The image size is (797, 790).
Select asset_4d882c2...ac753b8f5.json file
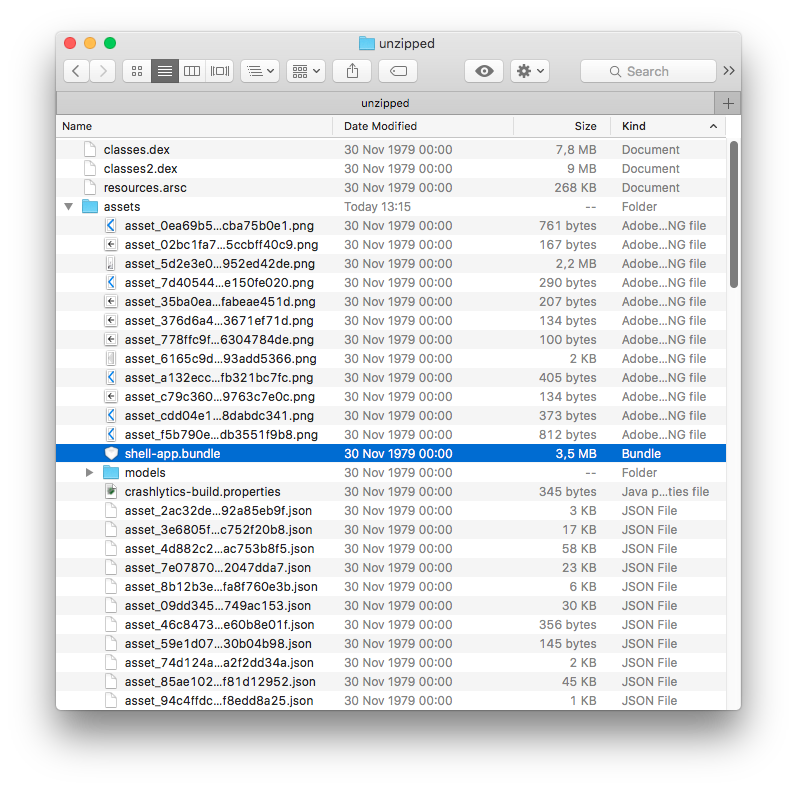point(391,549)
